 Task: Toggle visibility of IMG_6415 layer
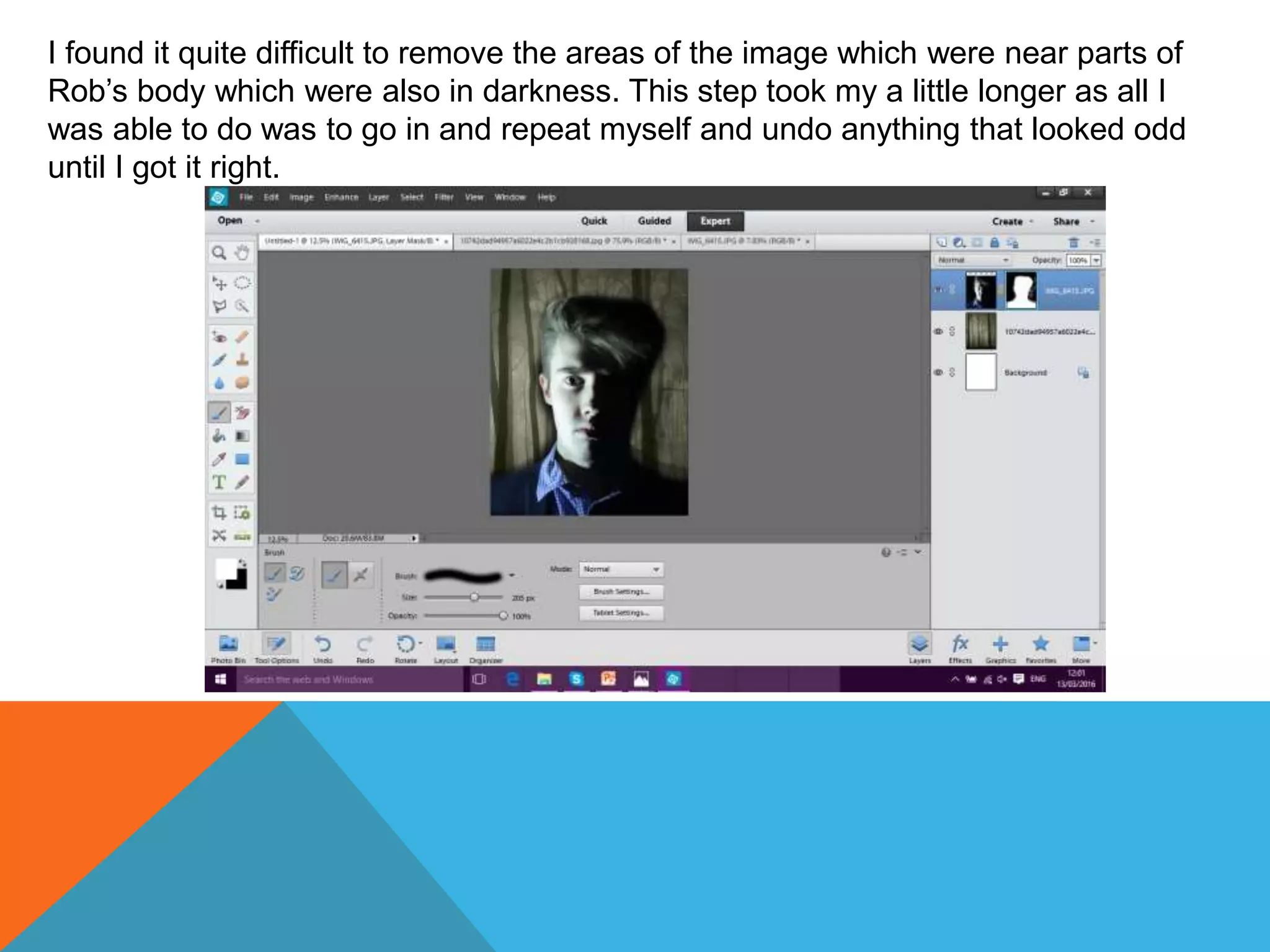point(938,290)
